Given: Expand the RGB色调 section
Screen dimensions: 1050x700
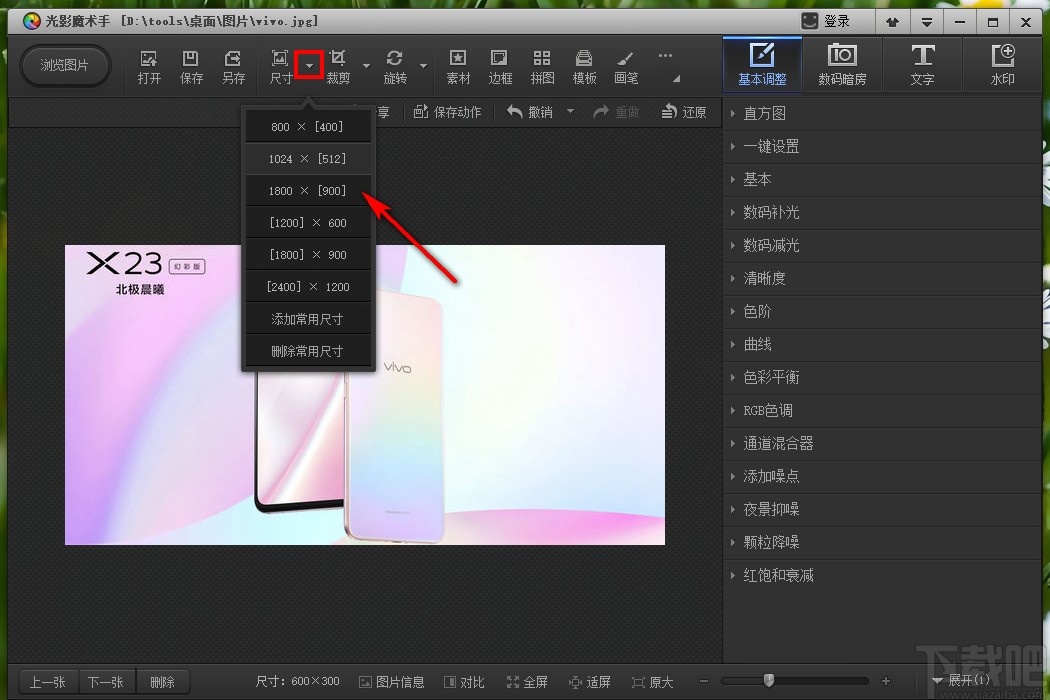Looking at the screenshot, I should [x=883, y=410].
